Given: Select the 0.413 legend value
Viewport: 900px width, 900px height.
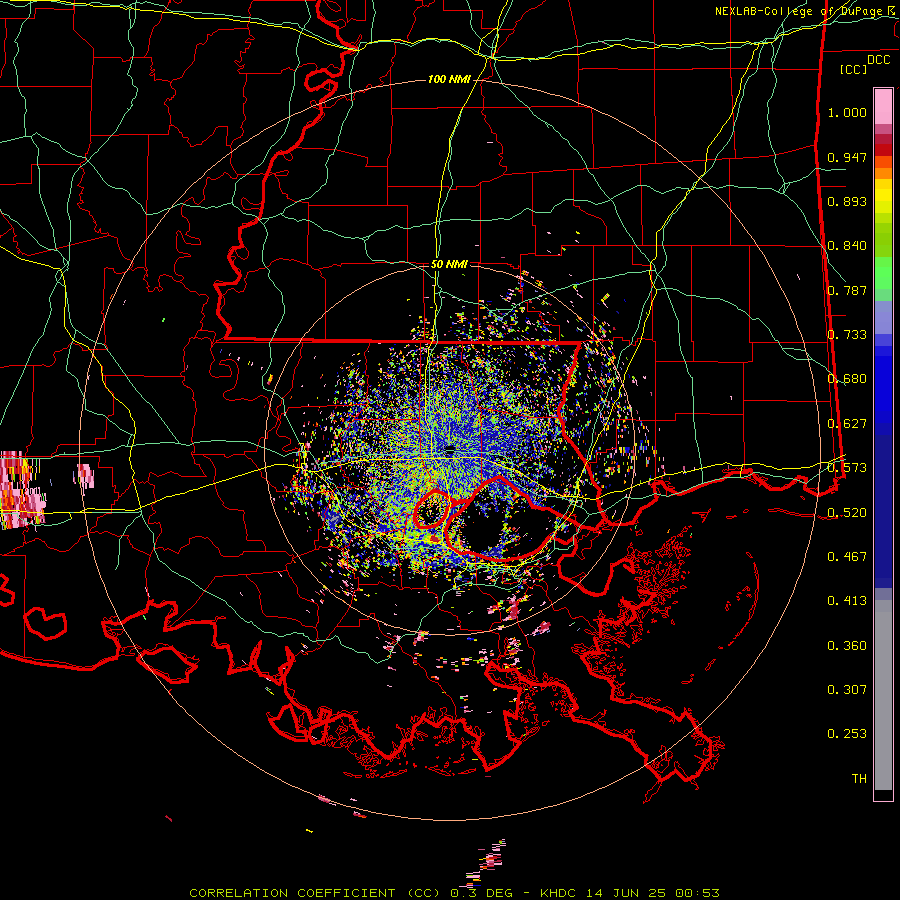Looking at the screenshot, I should [x=847, y=601].
